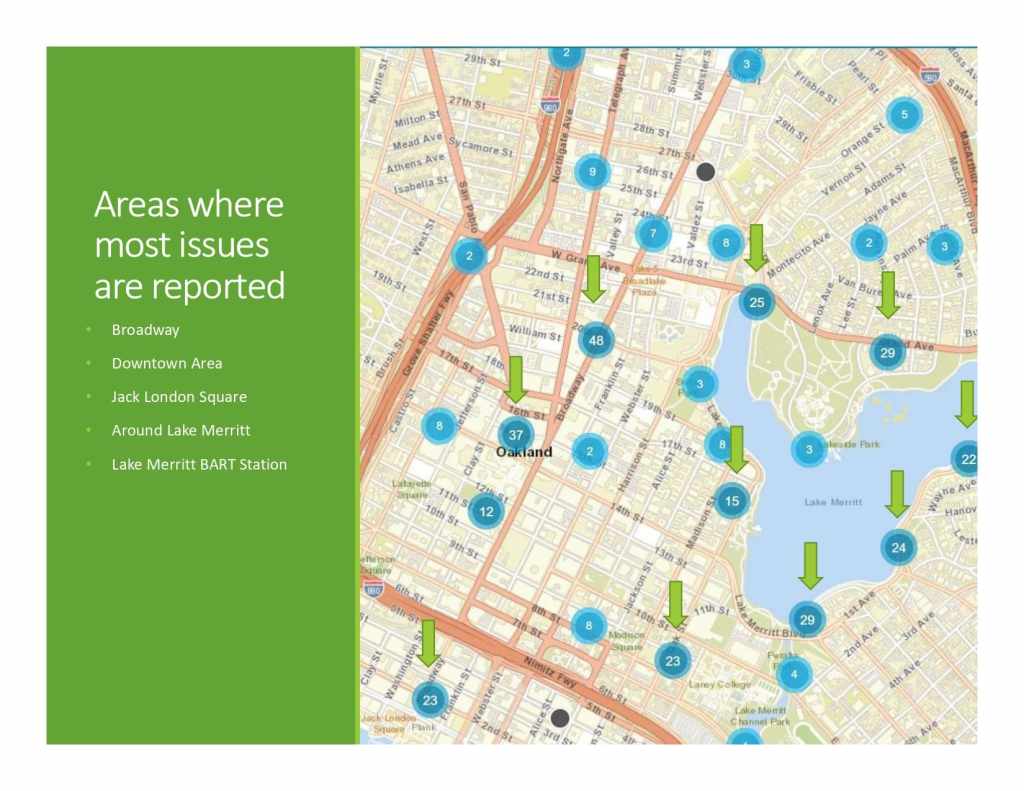Click the cluster marker labeled 5
The width and height of the screenshot is (1024, 791).
(x=904, y=115)
